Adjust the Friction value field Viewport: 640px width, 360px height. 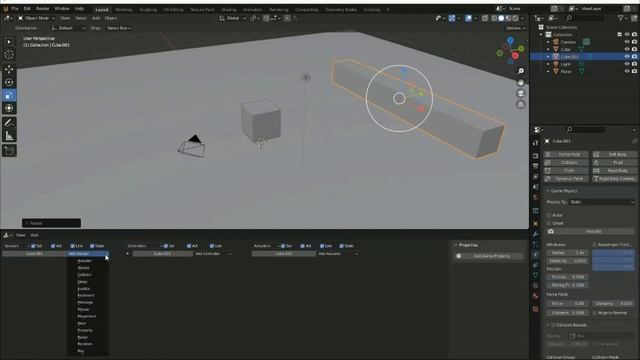[567, 277]
